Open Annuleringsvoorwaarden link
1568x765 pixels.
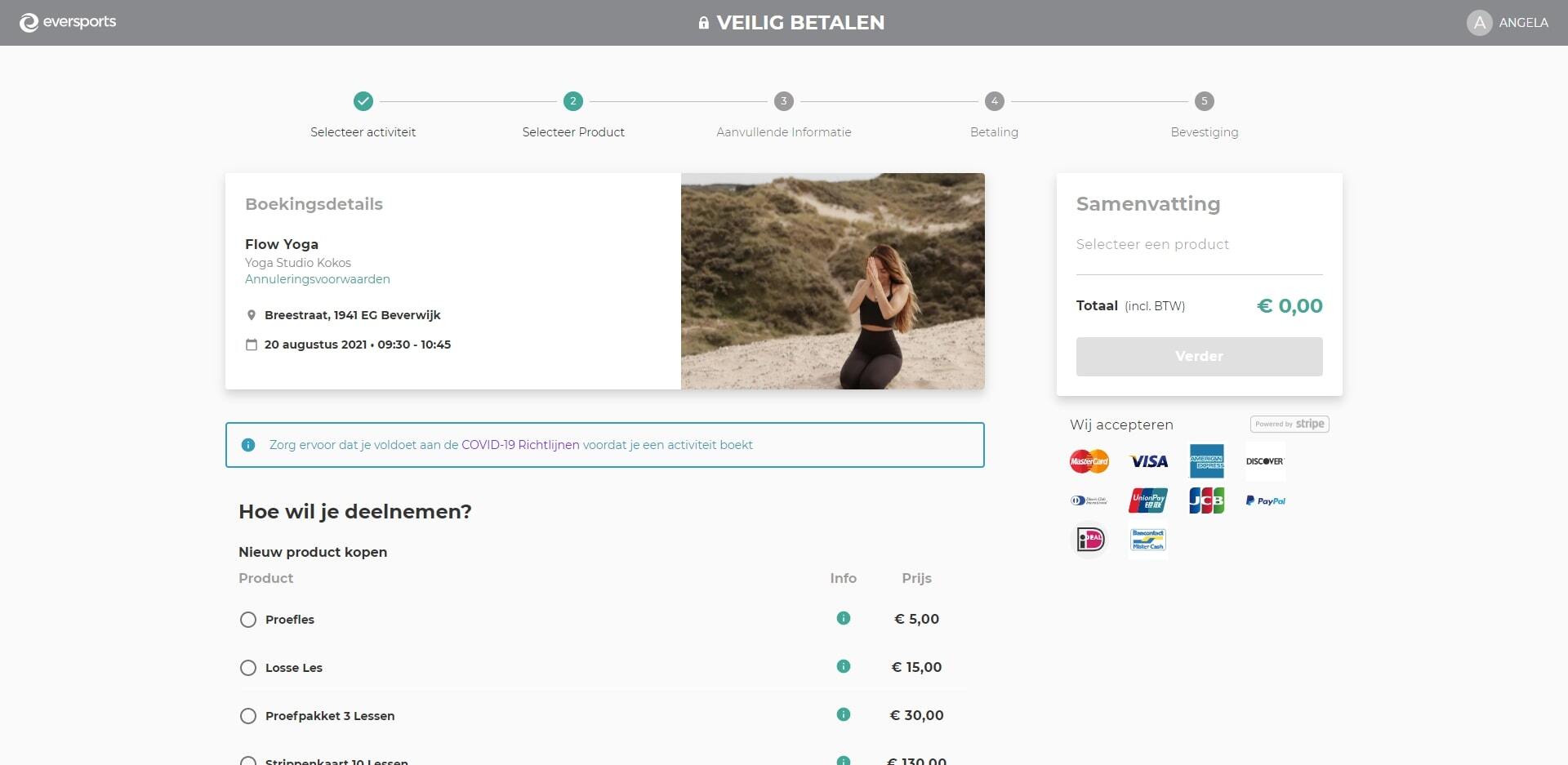[318, 279]
